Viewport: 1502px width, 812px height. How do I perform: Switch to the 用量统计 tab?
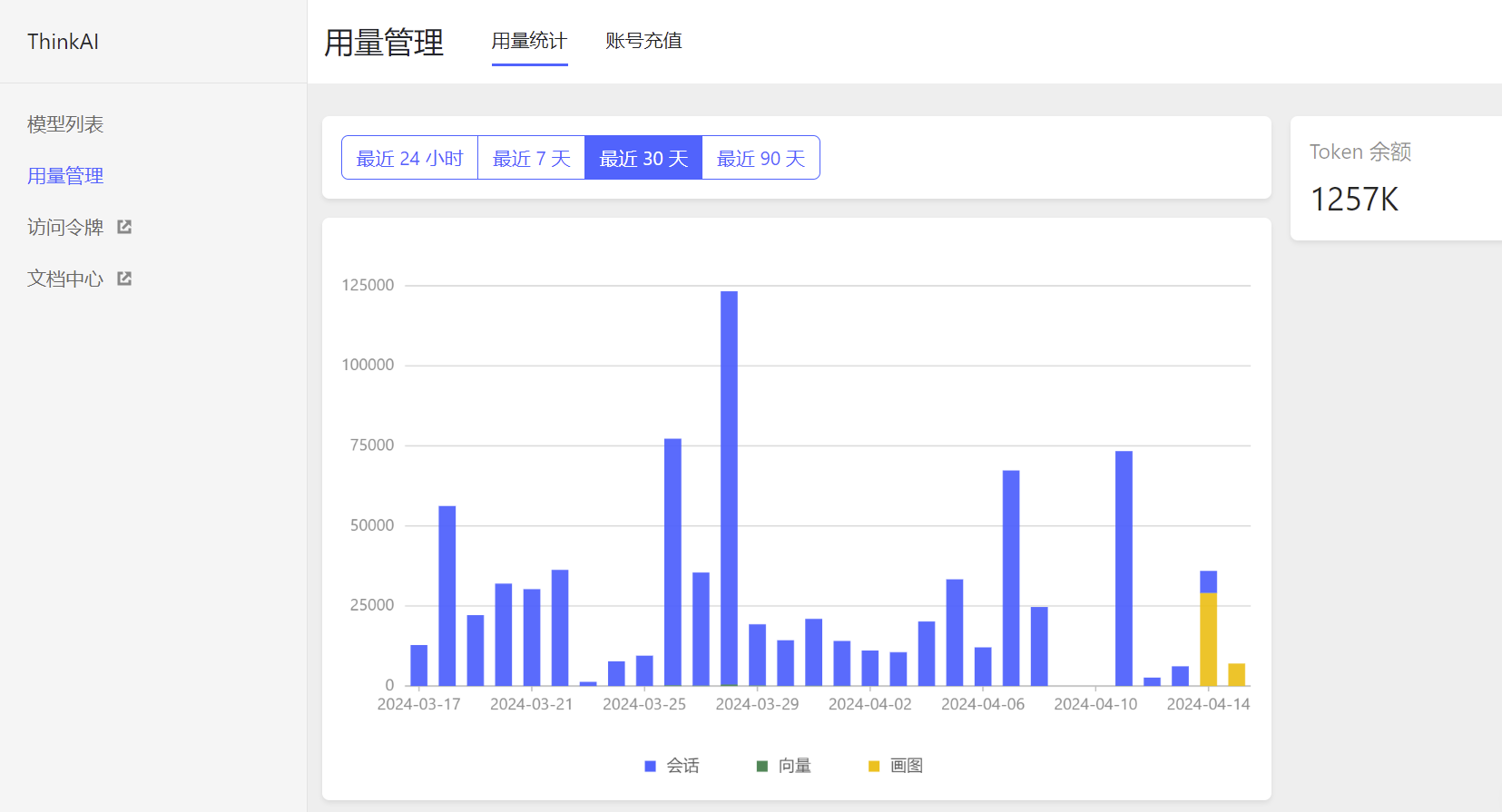(529, 41)
